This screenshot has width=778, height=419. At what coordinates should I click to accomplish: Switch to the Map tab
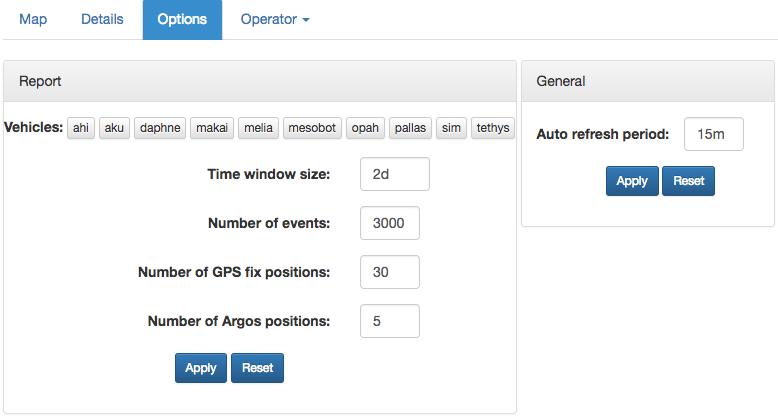(x=33, y=19)
